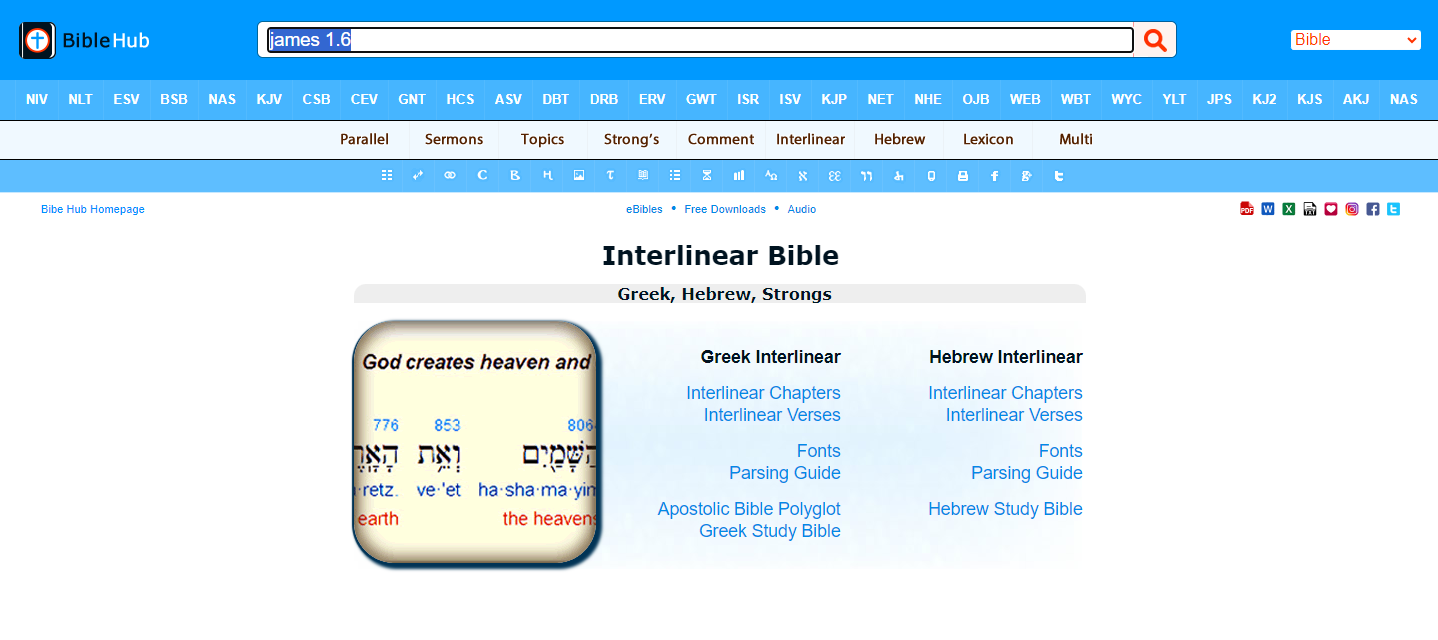The image size is (1438, 640).
Task: Open the eBibles link
Action: coord(644,209)
